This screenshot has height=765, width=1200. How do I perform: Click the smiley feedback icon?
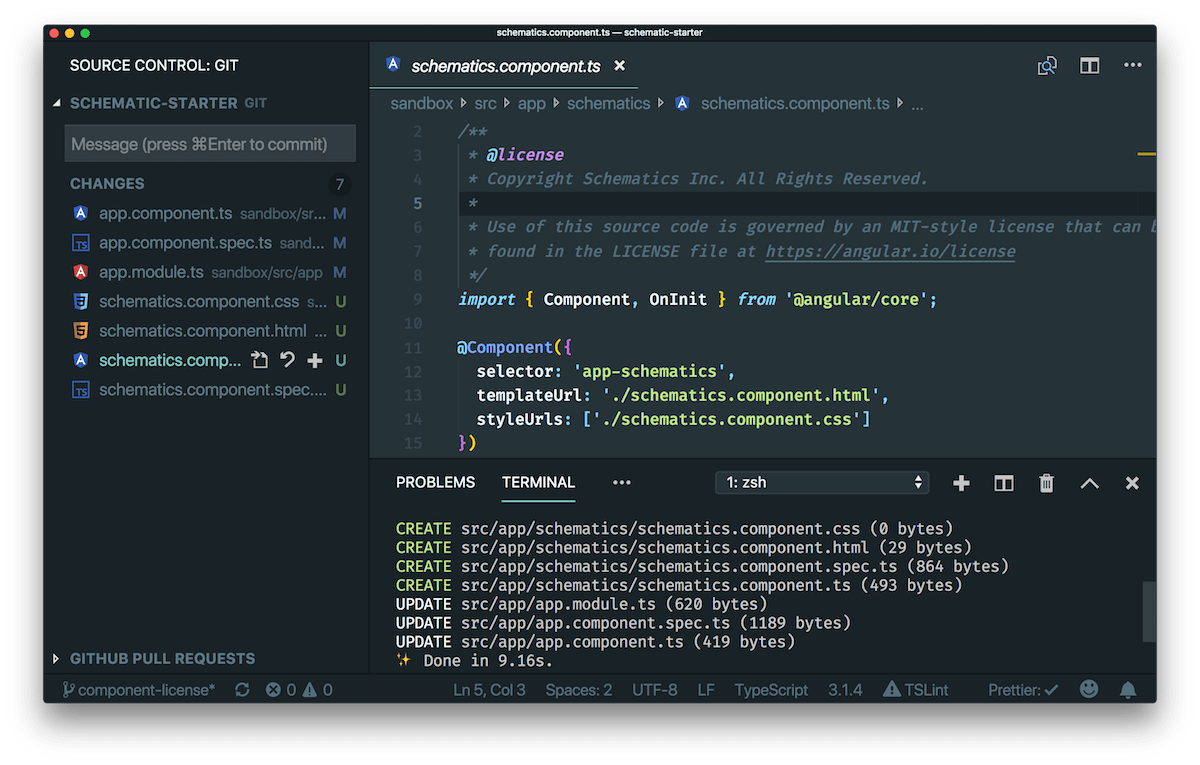coord(1089,689)
